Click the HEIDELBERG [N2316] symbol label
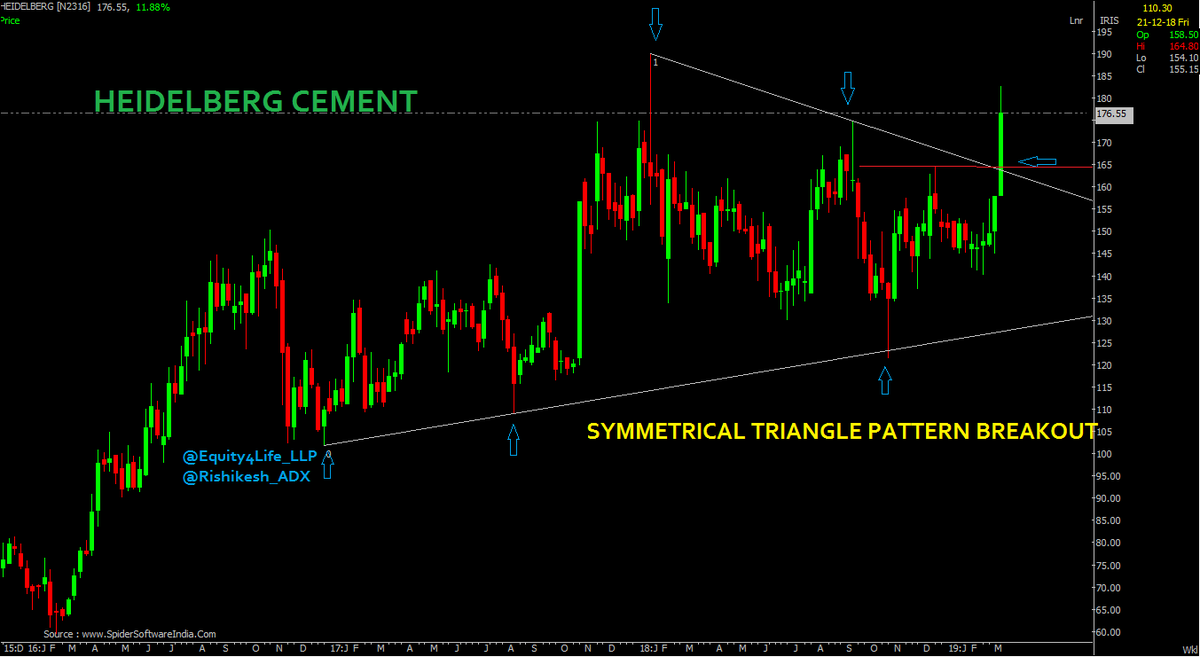This screenshot has height=657, width=1200. 45,7
